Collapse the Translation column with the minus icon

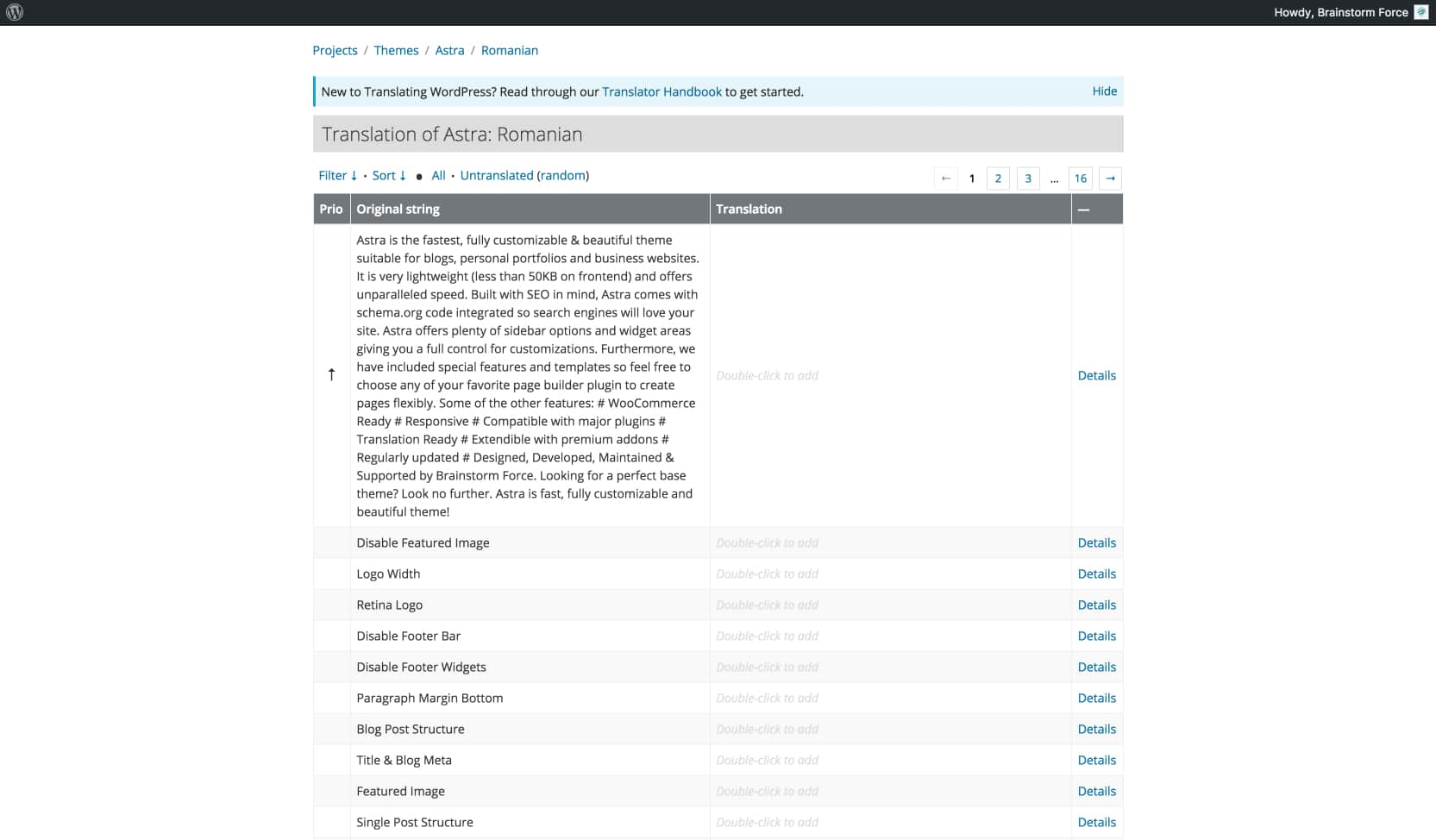1083,209
